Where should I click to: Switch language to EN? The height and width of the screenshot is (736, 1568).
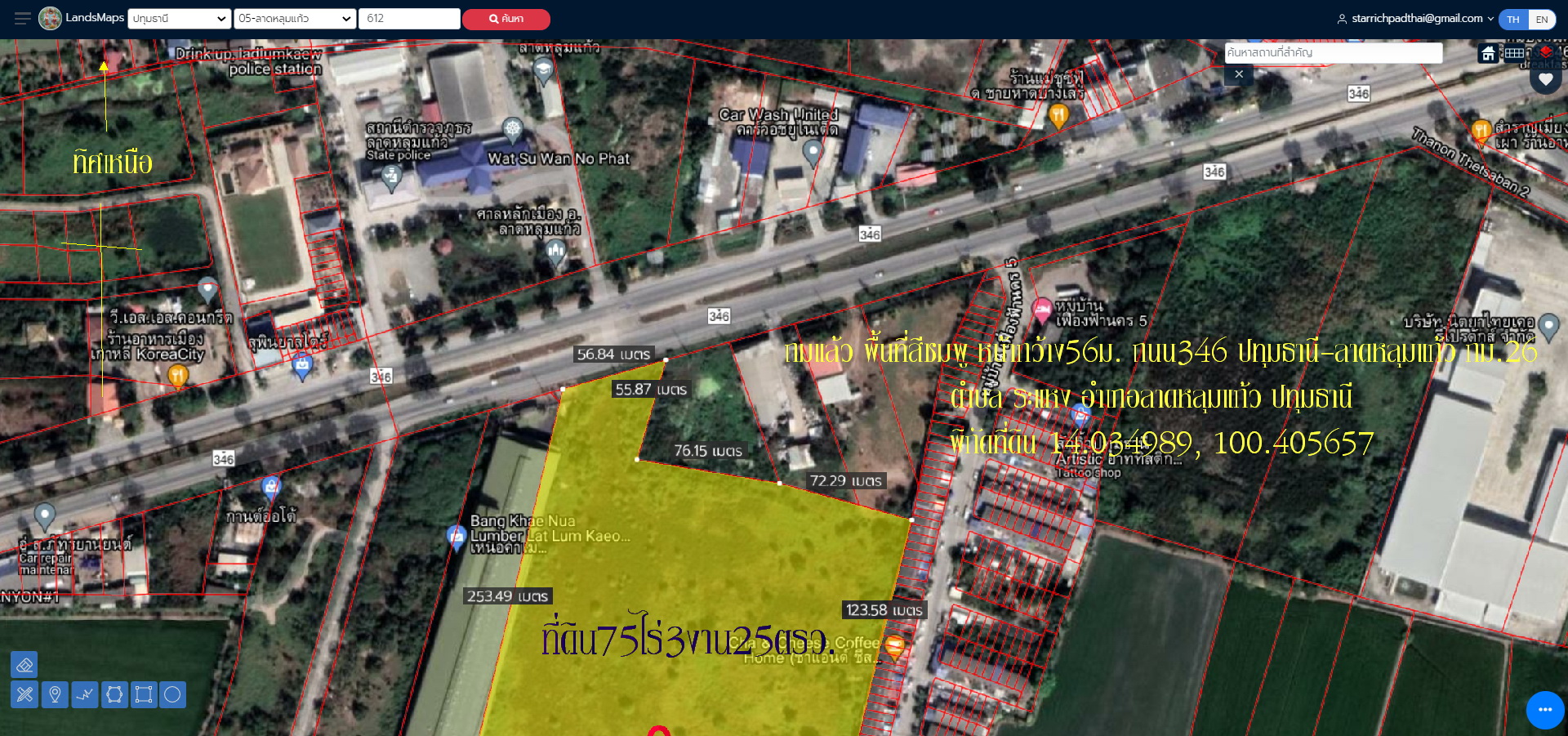[x=1542, y=20]
